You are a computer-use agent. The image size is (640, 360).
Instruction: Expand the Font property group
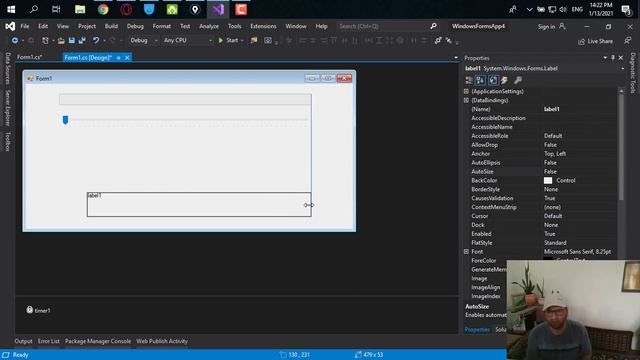click(x=466, y=252)
